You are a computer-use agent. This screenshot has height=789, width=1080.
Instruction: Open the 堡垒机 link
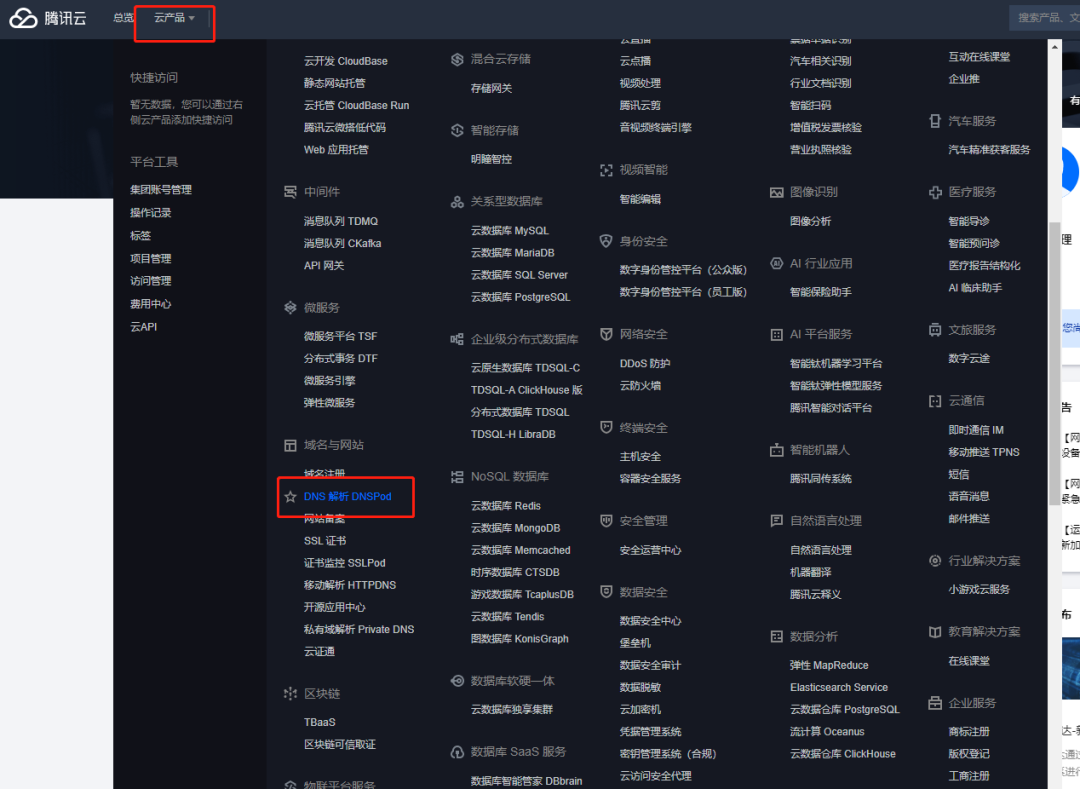[635, 643]
